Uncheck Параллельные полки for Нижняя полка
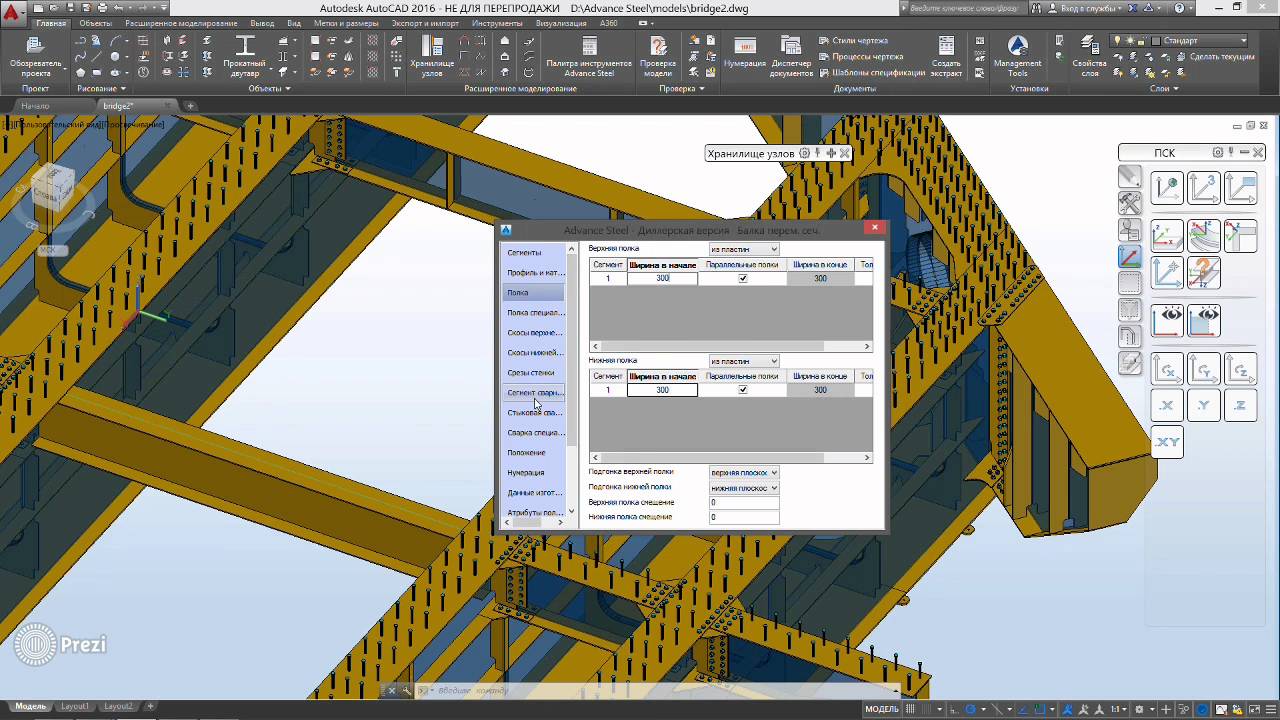 [x=742, y=390]
